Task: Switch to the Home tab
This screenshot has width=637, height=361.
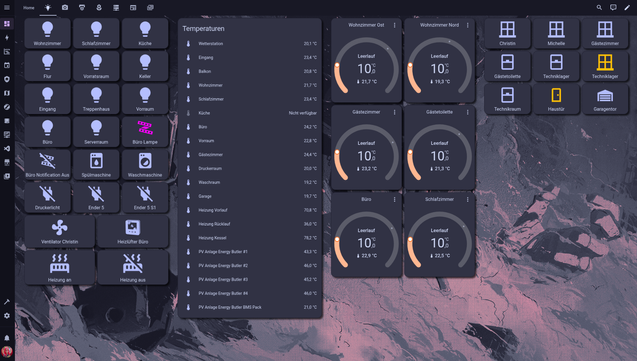Action: [29, 8]
